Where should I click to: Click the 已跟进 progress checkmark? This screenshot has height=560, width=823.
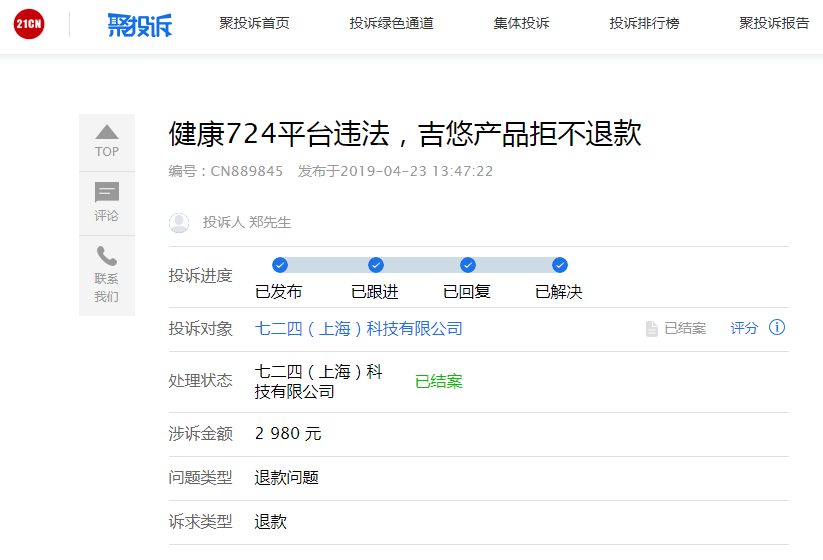pos(376,265)
